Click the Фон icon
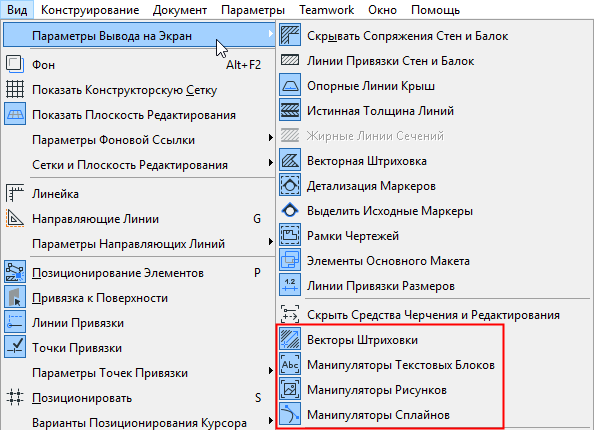594x430 pixels. [x=15, y=64]
